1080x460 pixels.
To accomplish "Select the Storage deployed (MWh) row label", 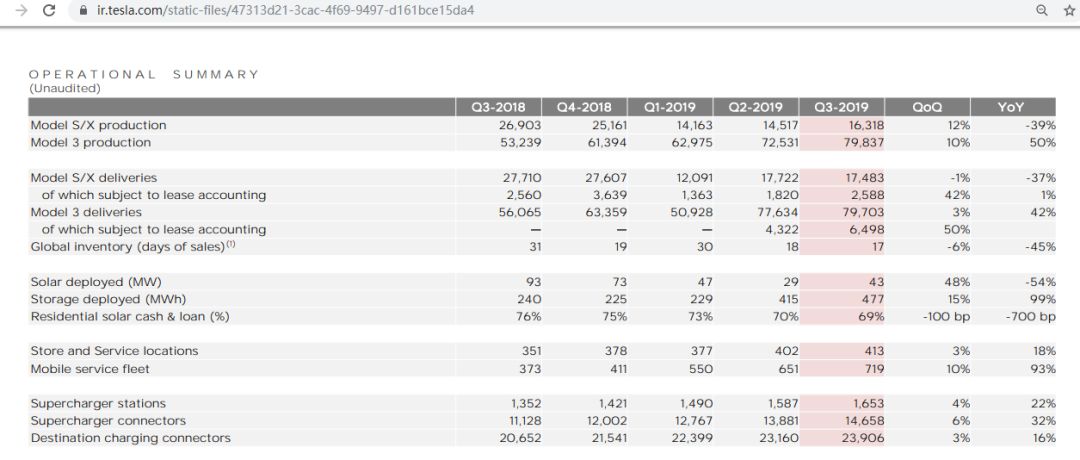I will coord(108,300).
